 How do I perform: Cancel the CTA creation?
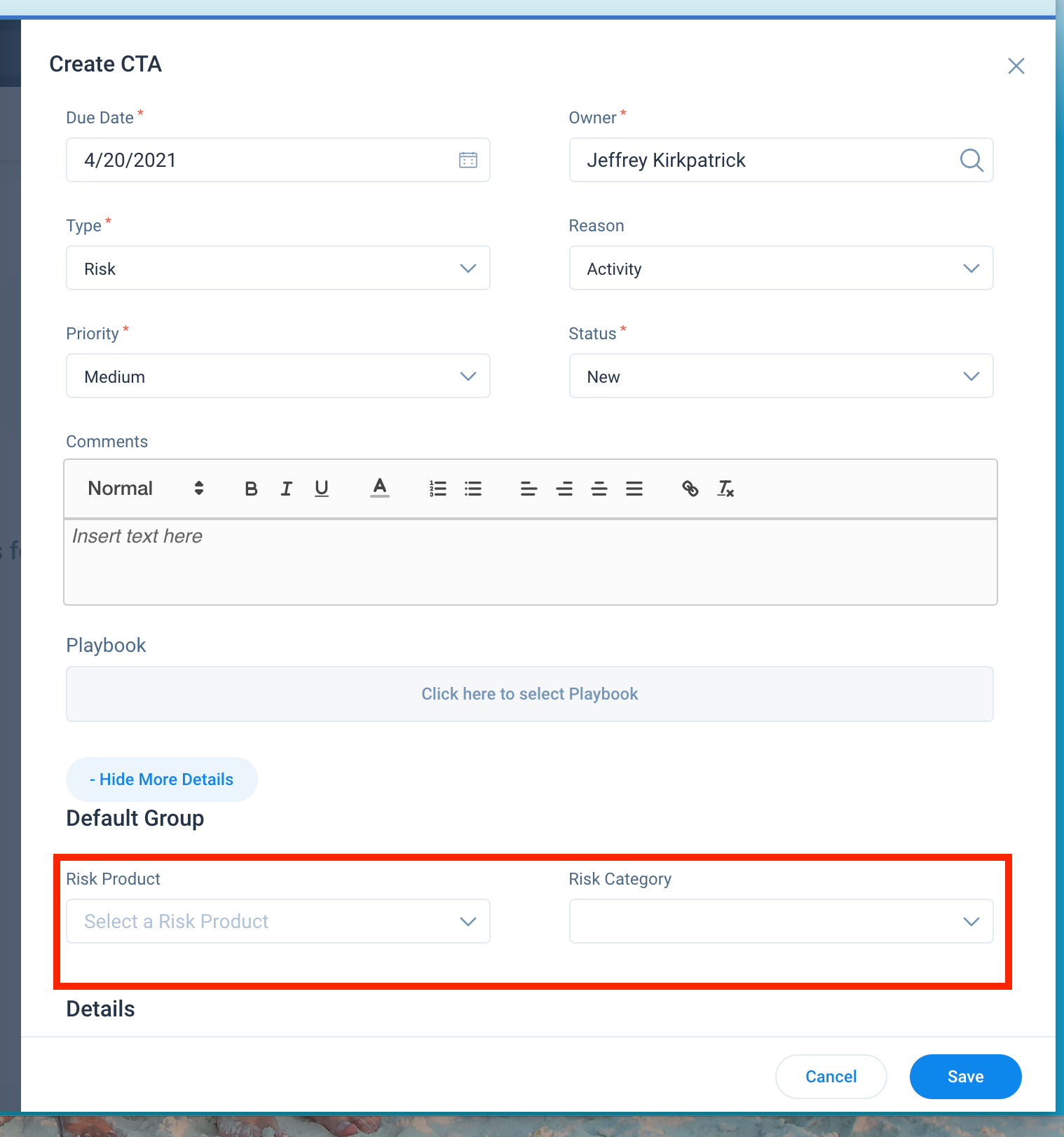[831, 1077]
